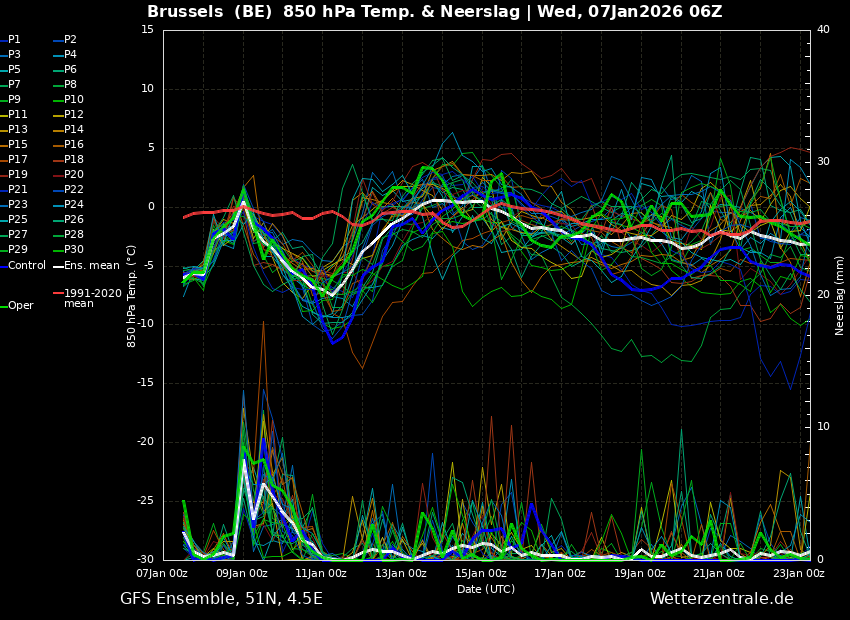Viewport: 850px width, 620px height.
Task: Click the -25 temperature axis tick
Action: 146,501
